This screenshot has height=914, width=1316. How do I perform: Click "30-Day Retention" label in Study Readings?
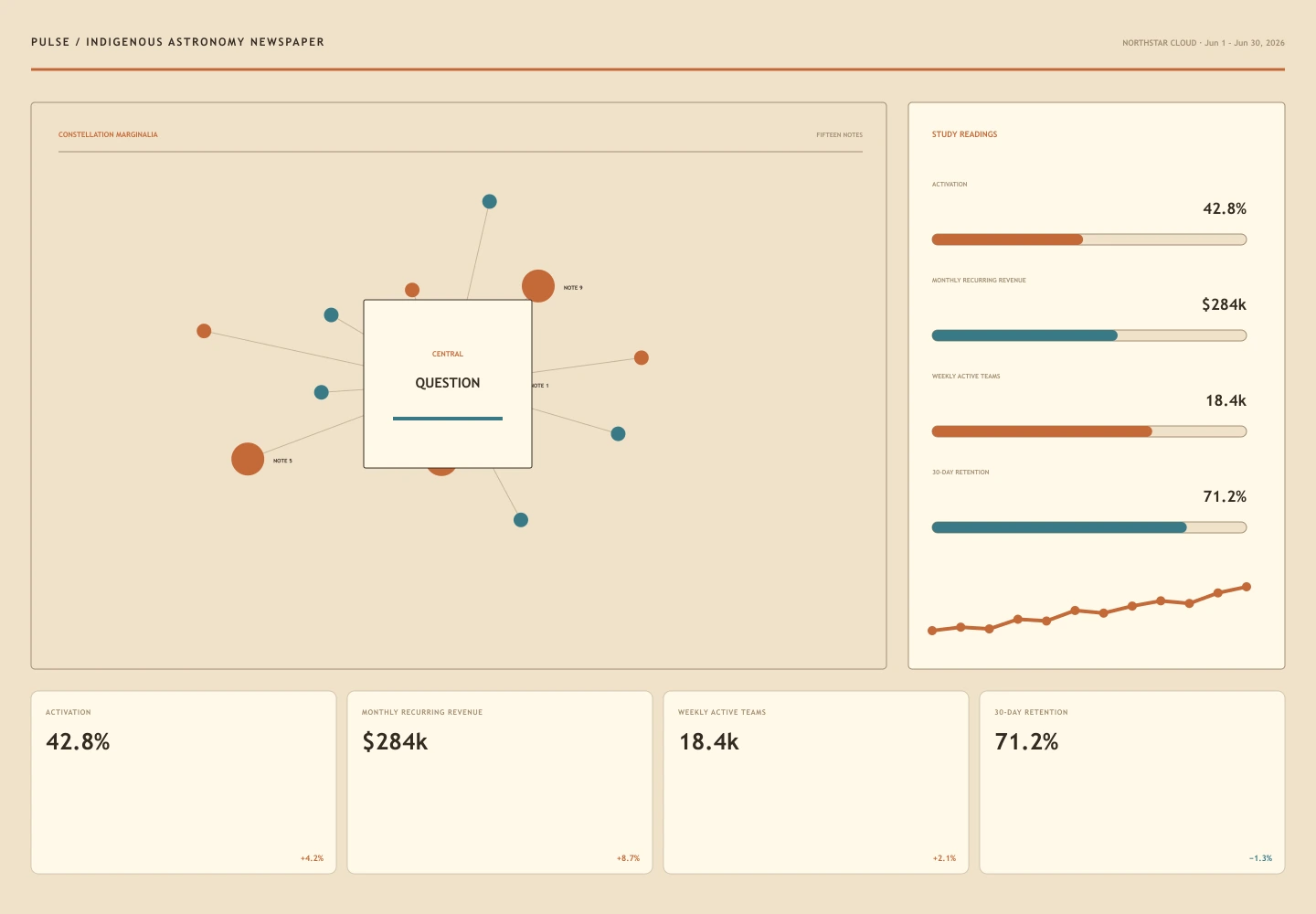click(x=960, y=473)
